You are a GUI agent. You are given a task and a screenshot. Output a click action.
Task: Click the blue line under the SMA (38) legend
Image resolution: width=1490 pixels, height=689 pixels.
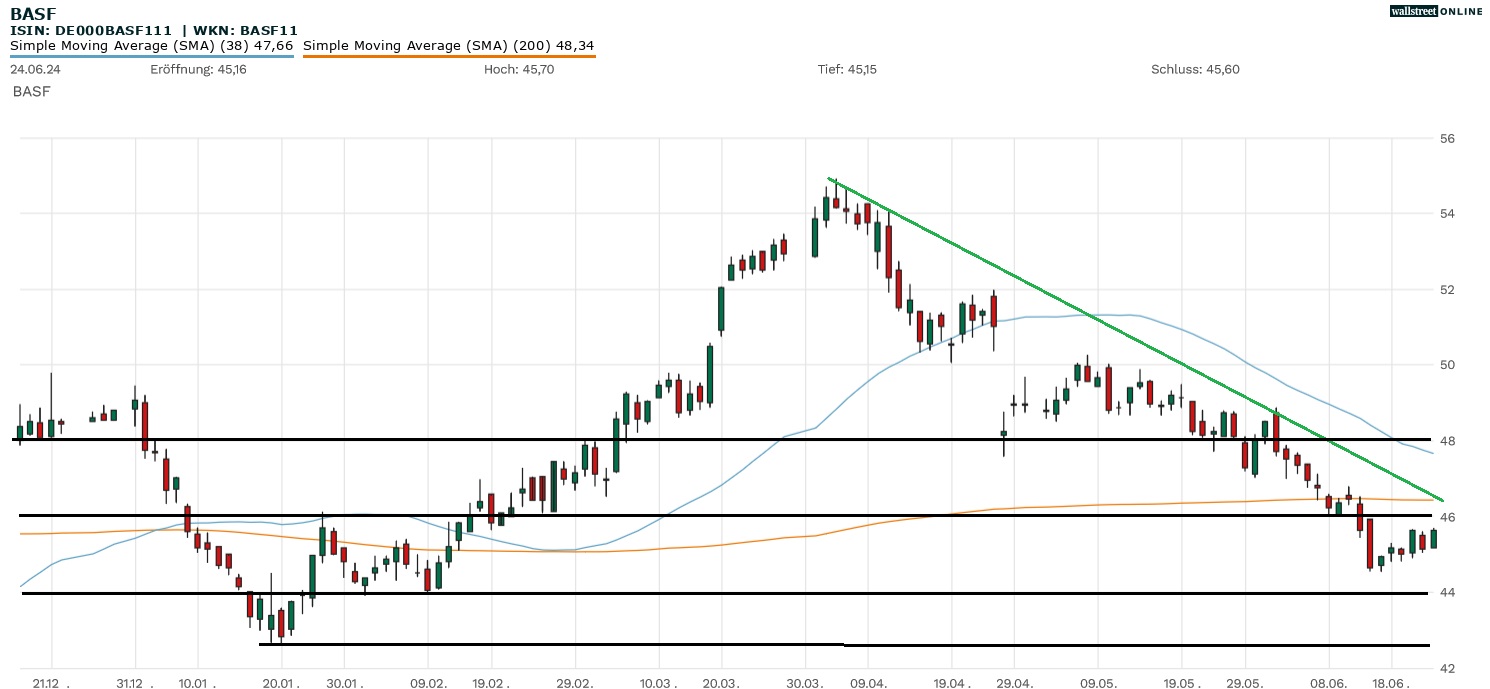pos(151,56)
